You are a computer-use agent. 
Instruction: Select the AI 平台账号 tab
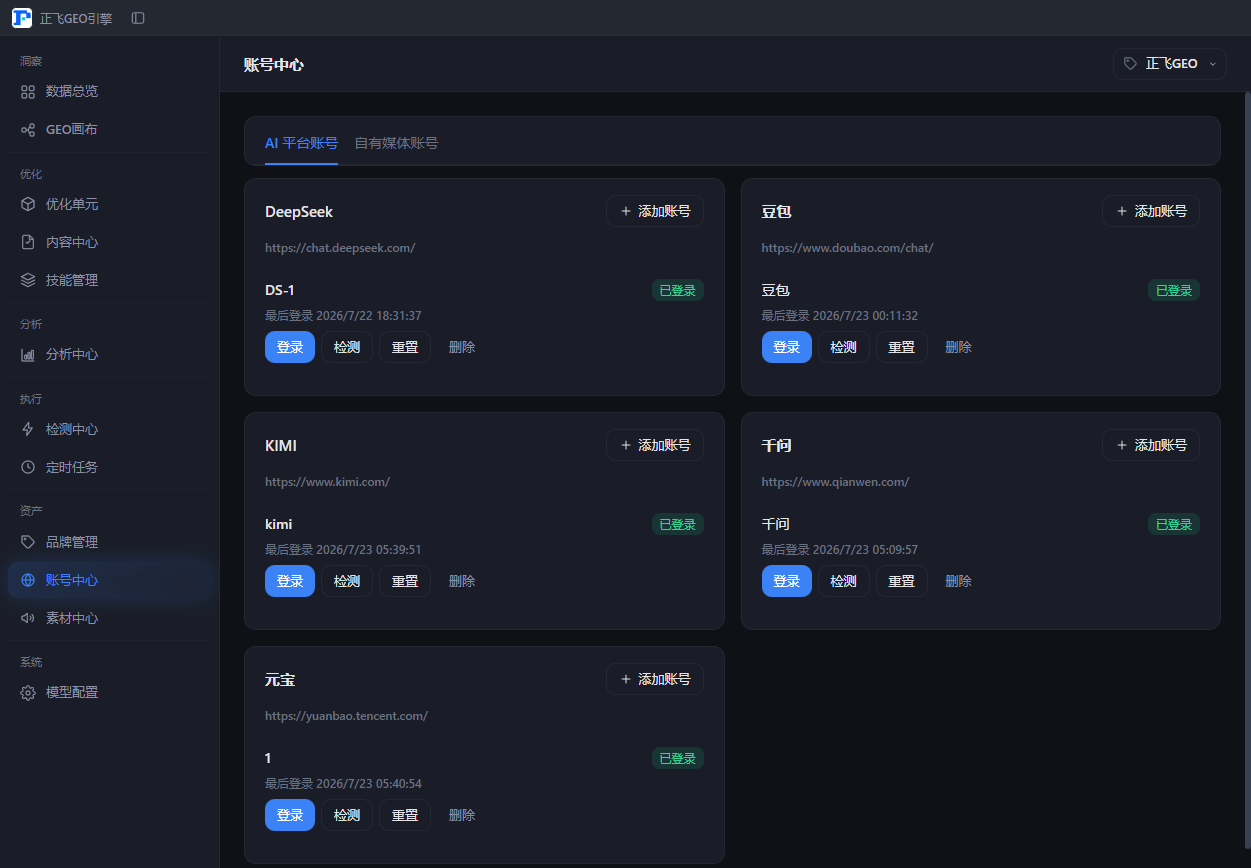pyautogui.click(x=301, y=143)
